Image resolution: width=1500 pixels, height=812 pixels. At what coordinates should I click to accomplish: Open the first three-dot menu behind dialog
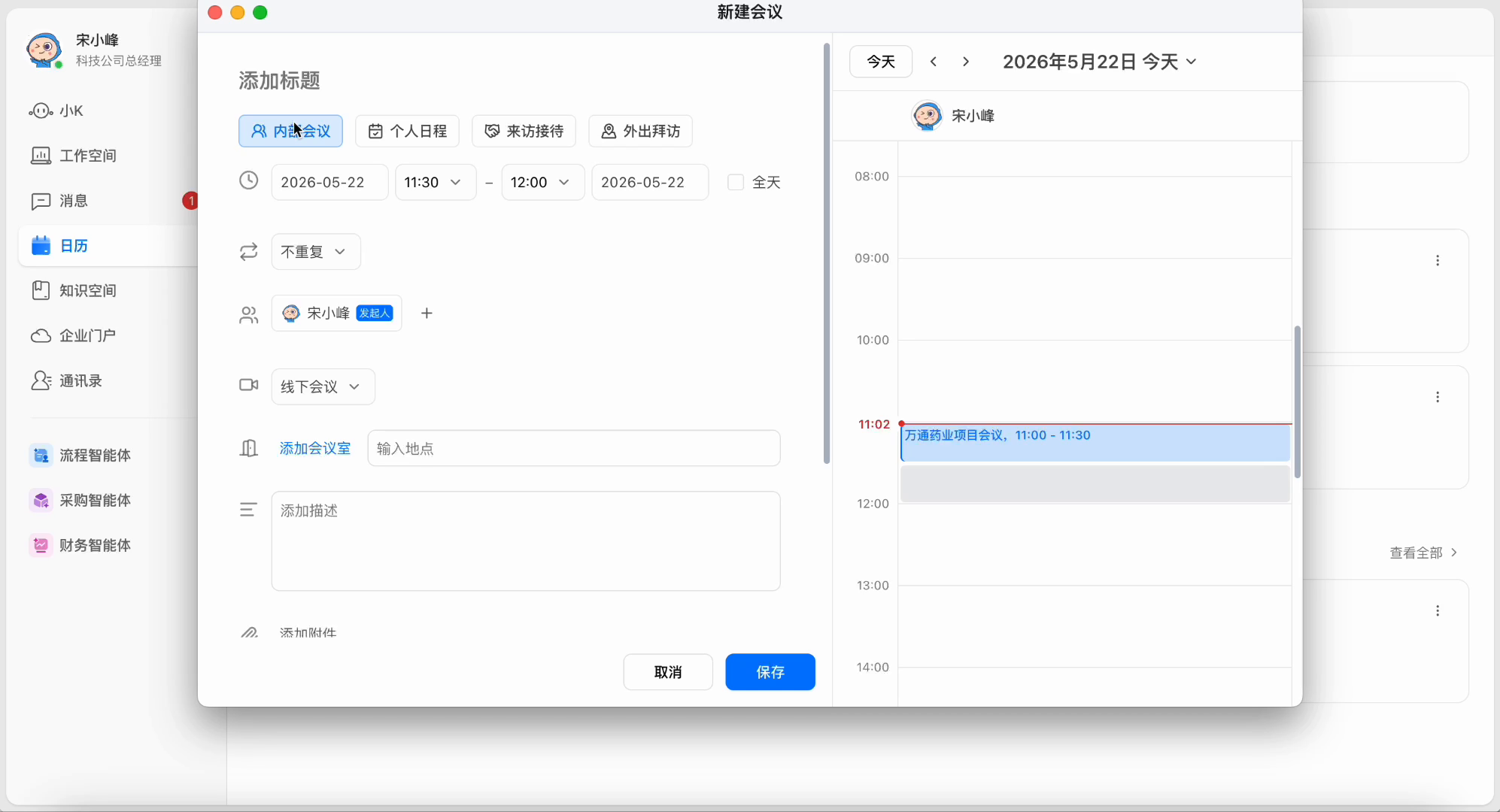pos(1438,261)
